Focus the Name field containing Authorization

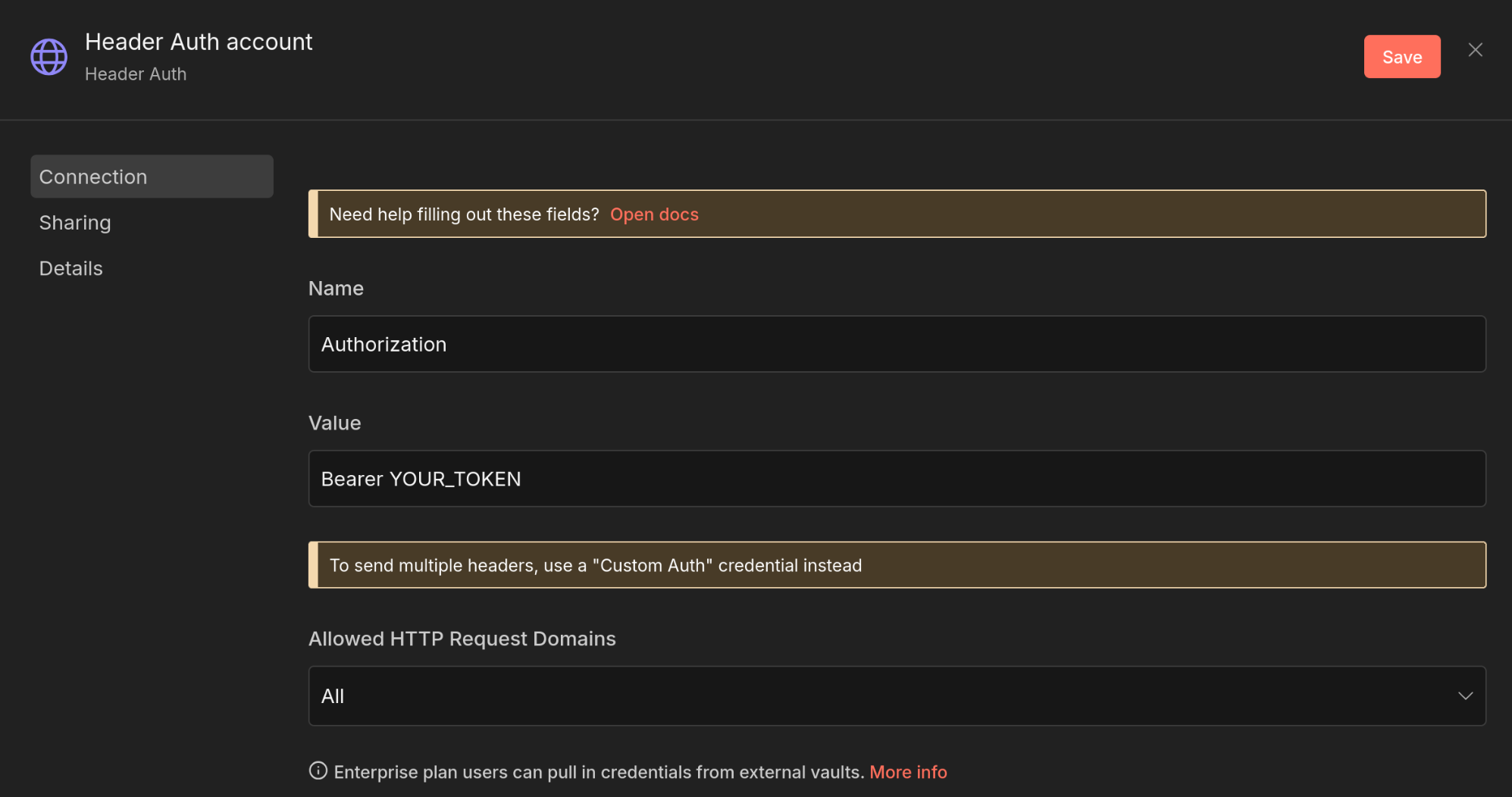pyautogui.click(x=897, y=344)
